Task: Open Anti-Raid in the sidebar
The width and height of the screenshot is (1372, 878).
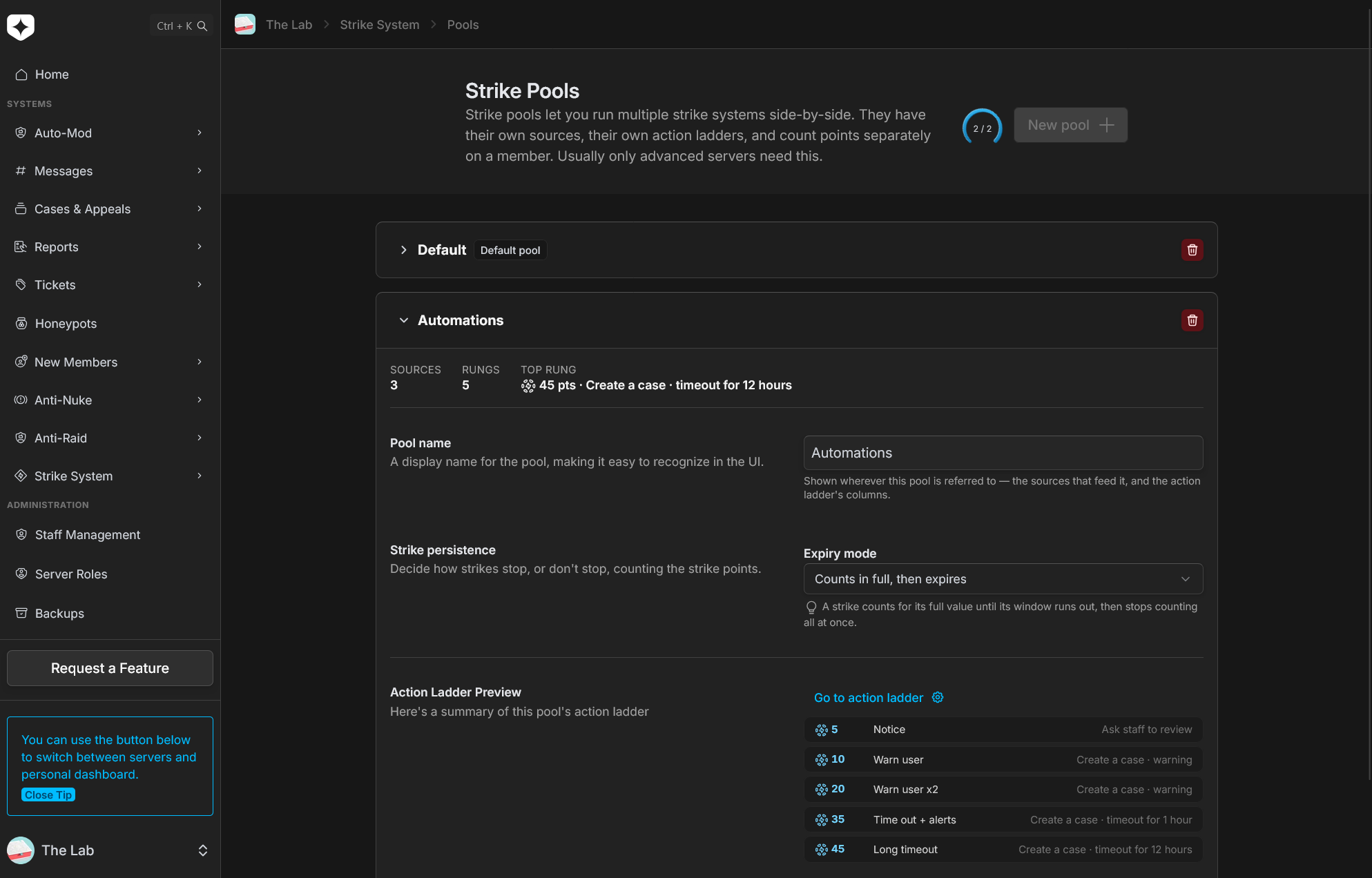Action: (x=110, y=438)
